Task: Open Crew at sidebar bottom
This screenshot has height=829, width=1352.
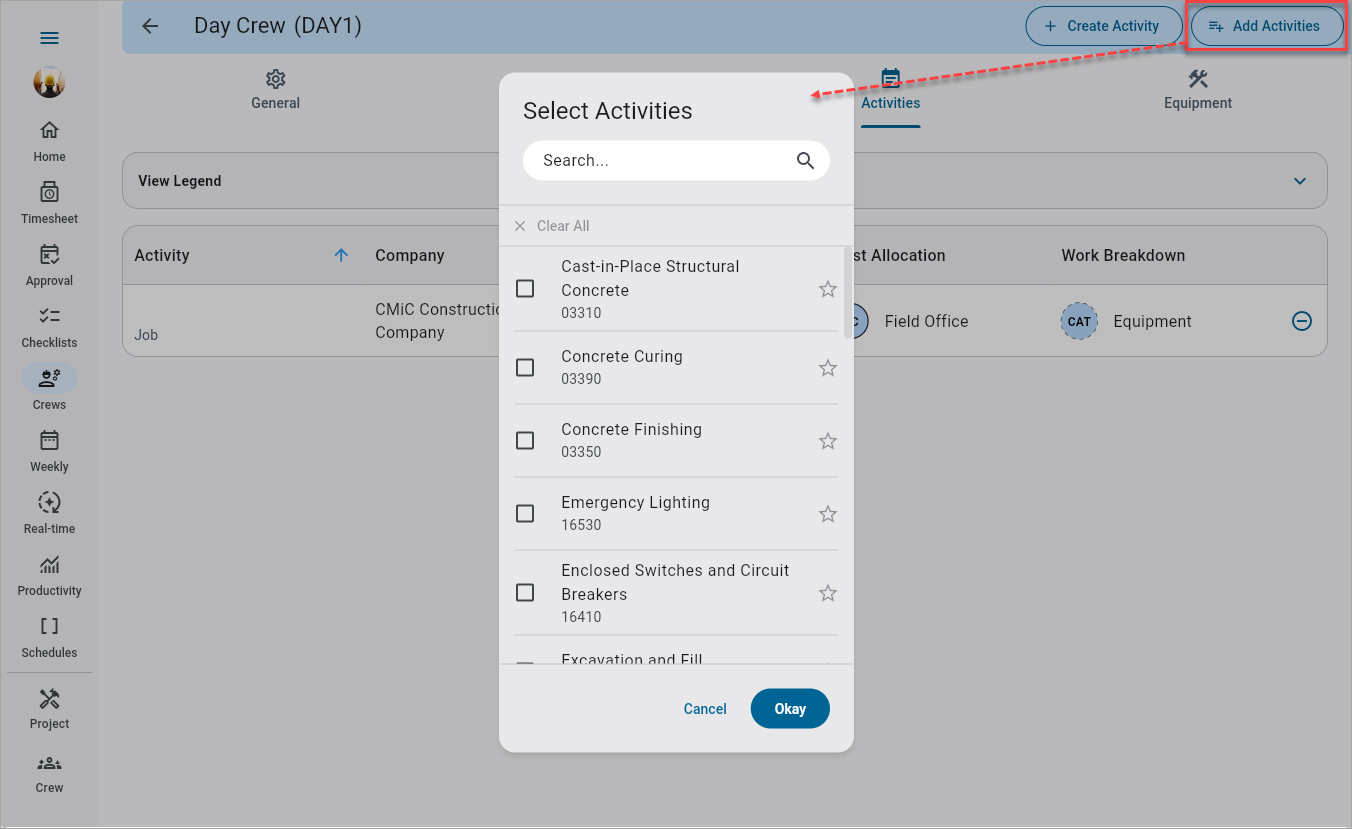Action: (49, 773)
